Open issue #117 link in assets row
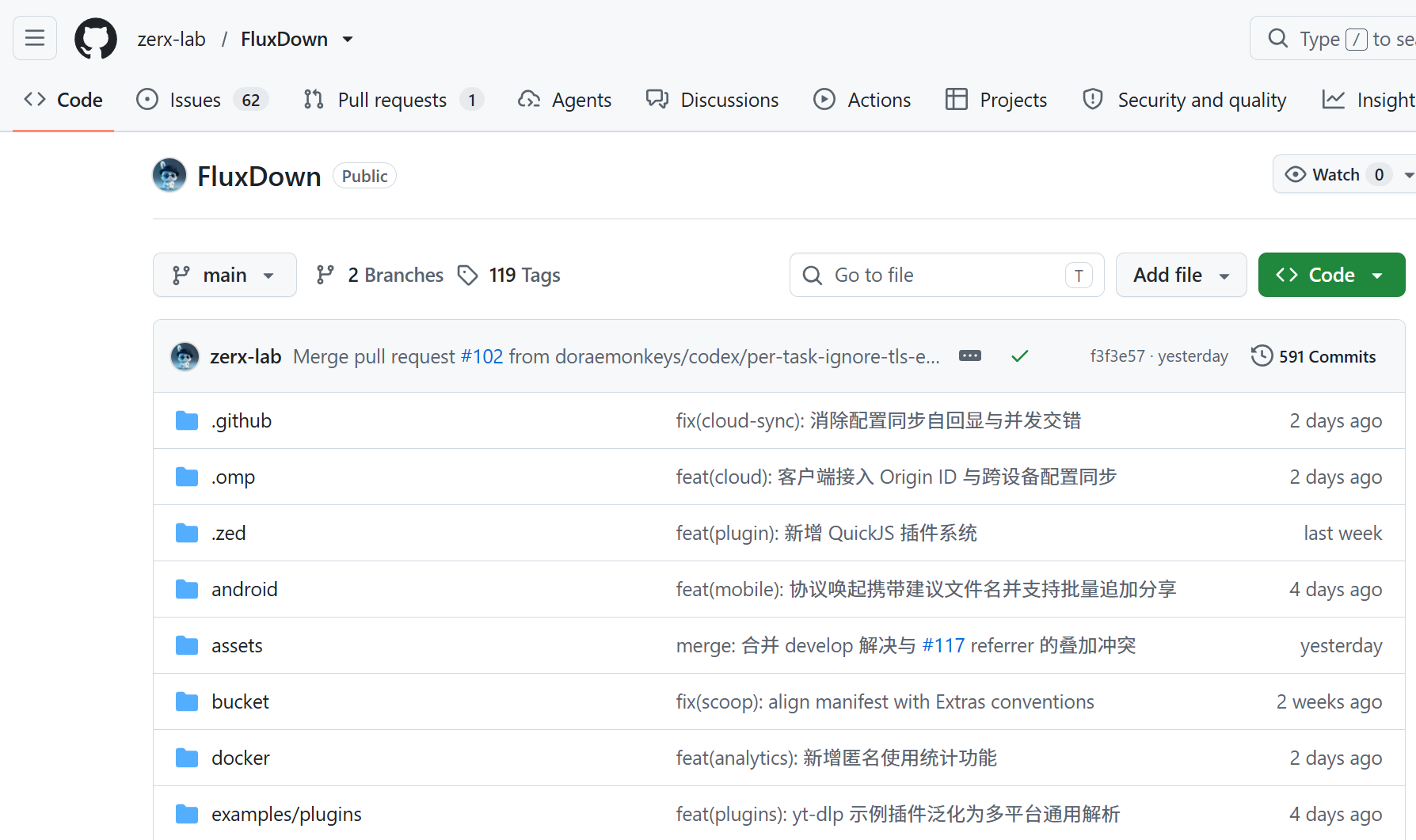The height and width of the screenshot is (840, 1416). pos(943,645)
